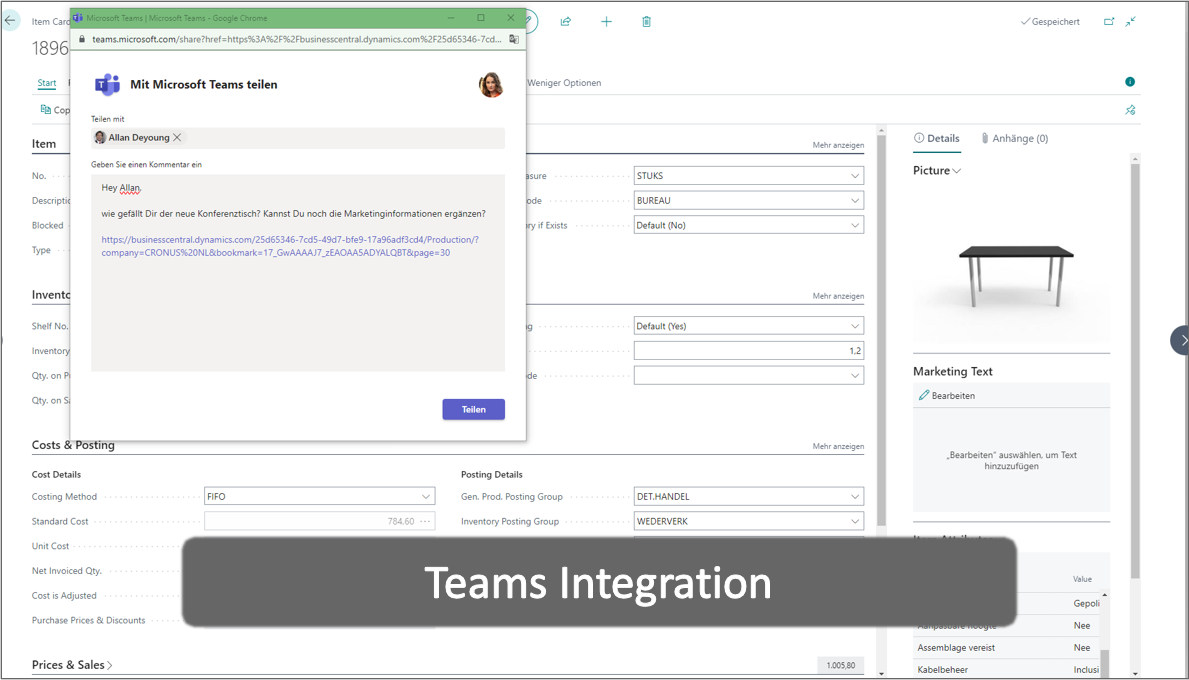Image resolution: width=1189 pixels, height=680 pixels.
Task: Click the collapse page arrows icon
Action: [x=1131, y=21]
